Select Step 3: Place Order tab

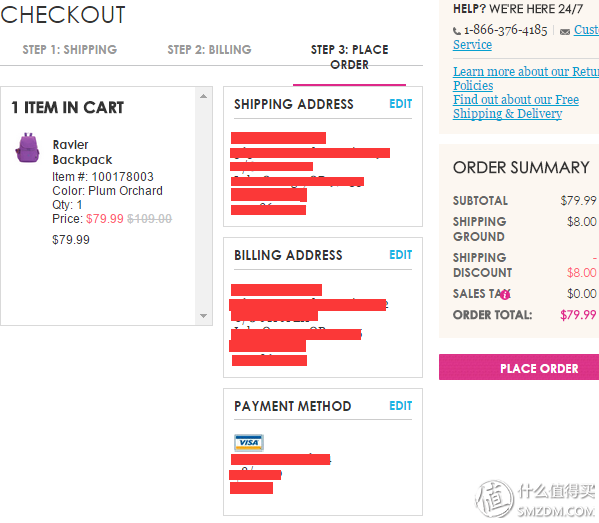(350, 57)
